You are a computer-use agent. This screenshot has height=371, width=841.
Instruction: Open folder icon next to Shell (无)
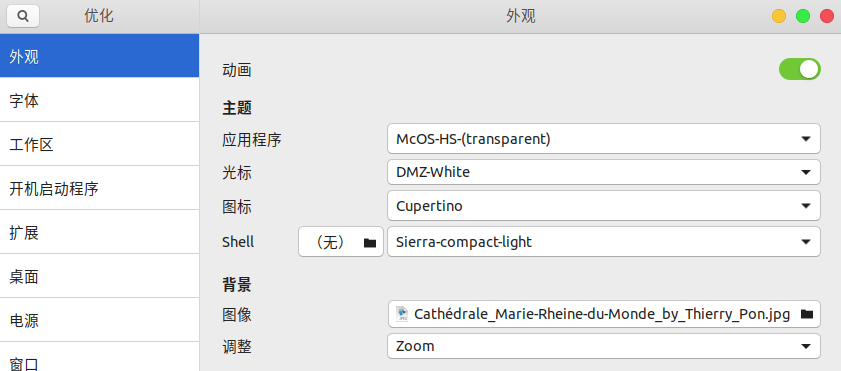coord(370,242)
